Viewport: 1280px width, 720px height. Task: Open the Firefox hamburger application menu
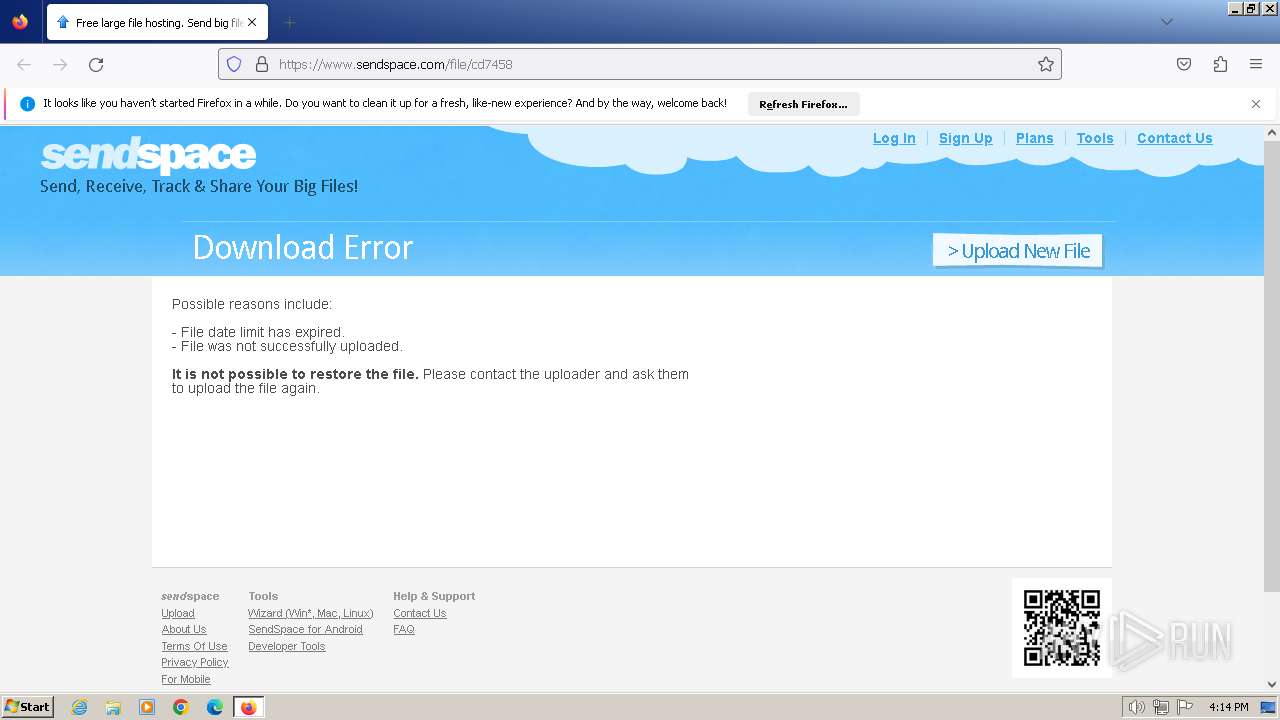[x=1256, y=64]
